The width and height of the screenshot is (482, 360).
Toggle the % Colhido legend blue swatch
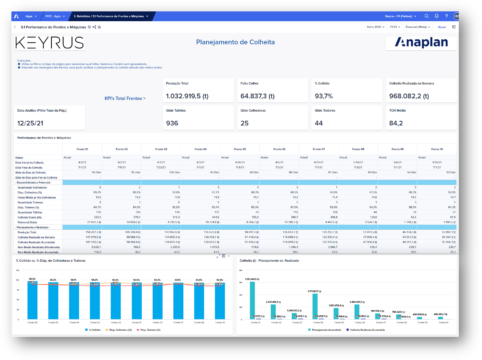point(86,330)
